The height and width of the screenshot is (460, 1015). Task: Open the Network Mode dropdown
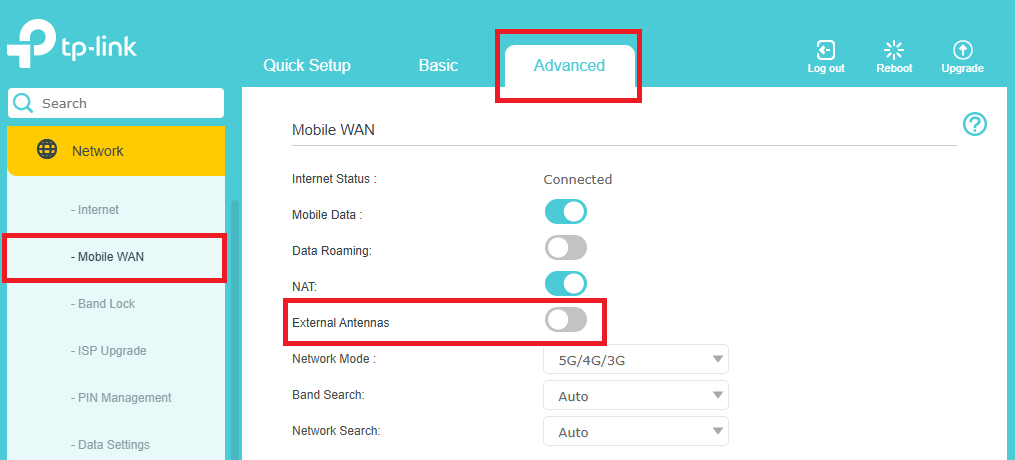[x=636, y=359]
